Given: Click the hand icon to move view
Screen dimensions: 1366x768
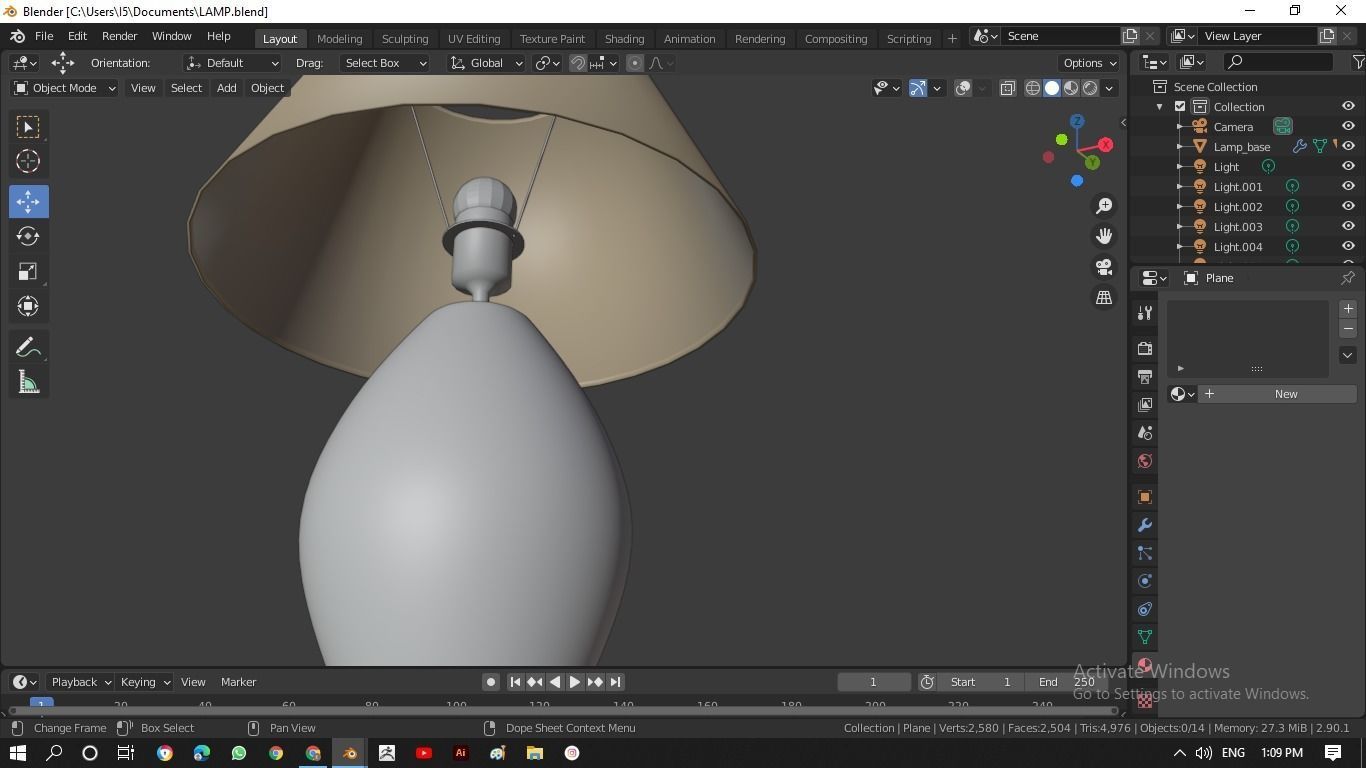Looking at the screenshot, I should pos(1104,236).
